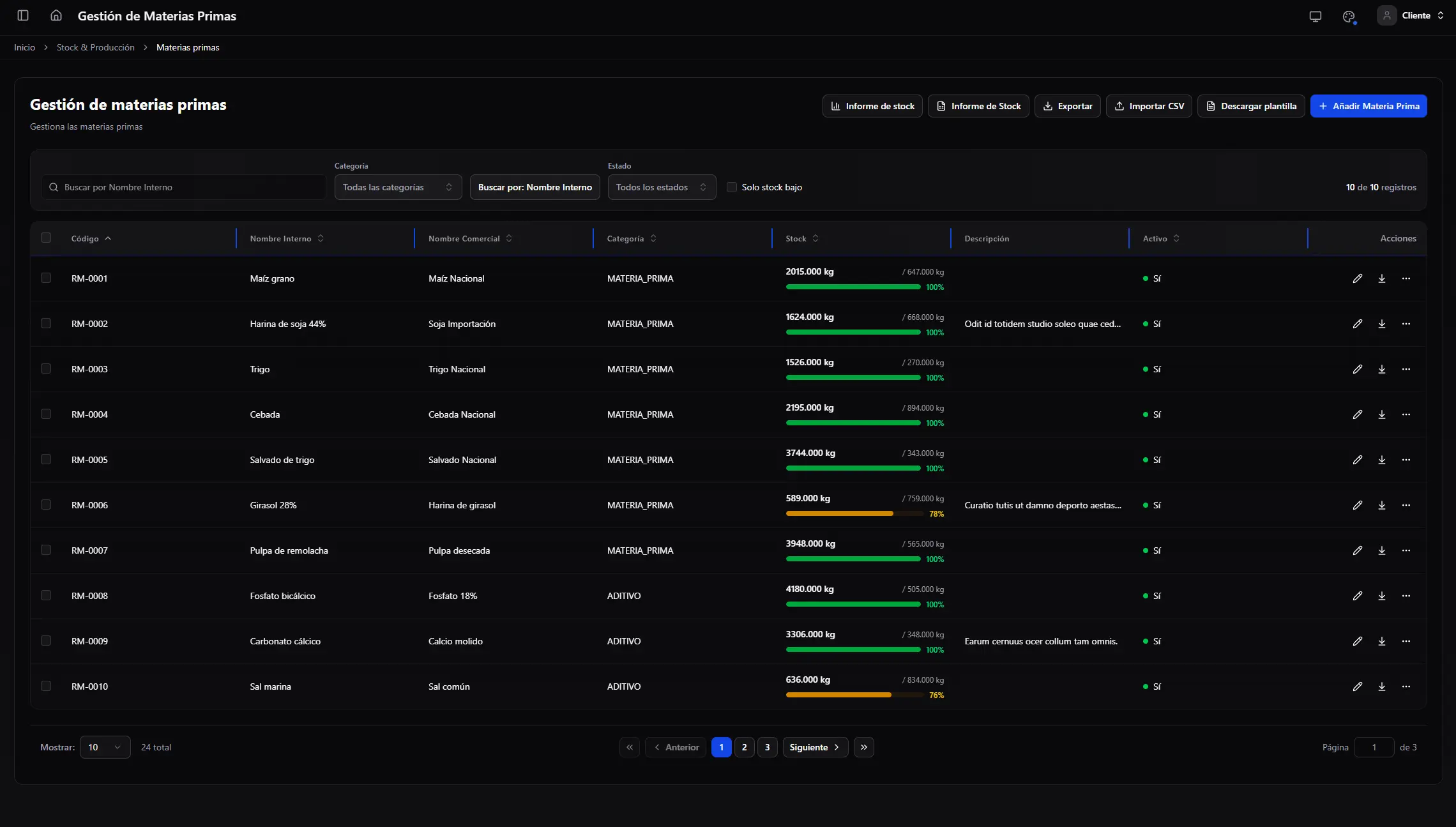
Task: Enable Solo stock bajo filter
Action: 732,187
